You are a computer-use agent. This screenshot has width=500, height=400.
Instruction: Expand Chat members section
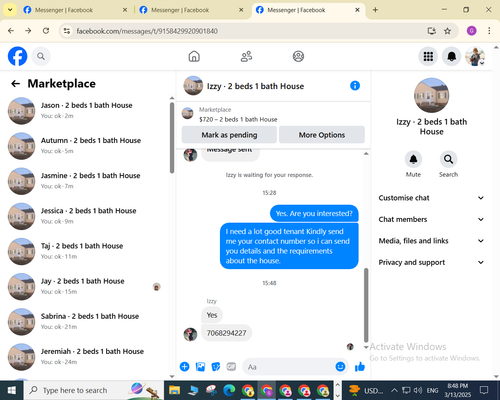coord(431,219)
